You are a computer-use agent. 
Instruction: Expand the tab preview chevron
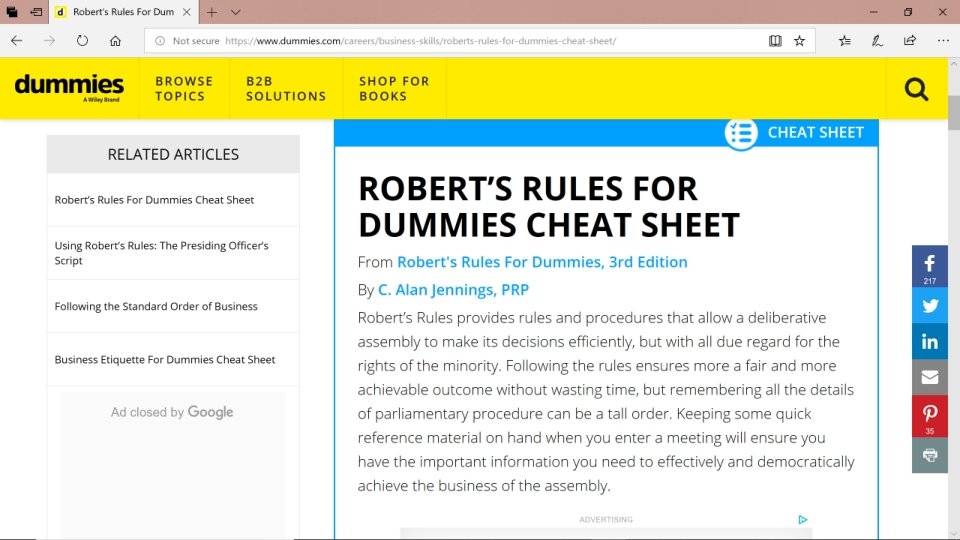point(236,12)
